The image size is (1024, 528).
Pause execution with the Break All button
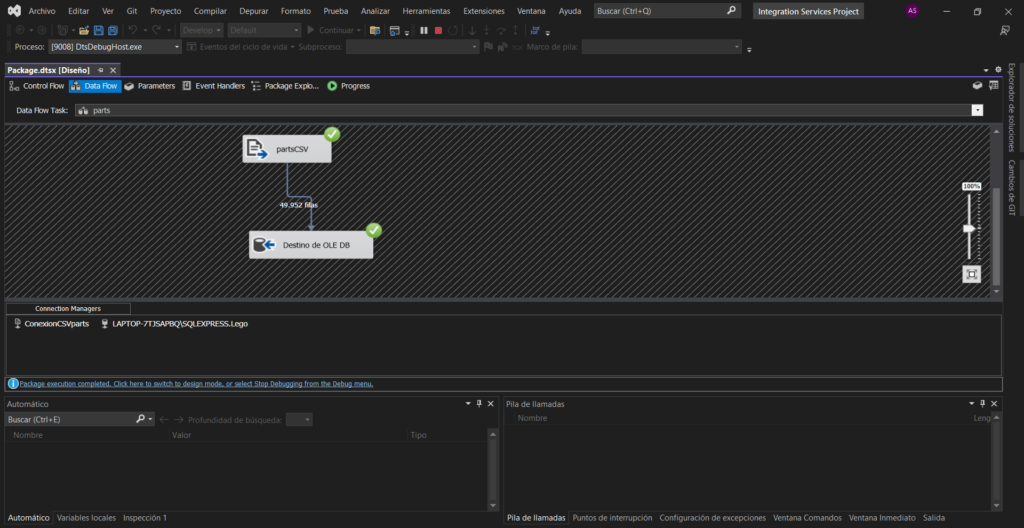(424, 30)
